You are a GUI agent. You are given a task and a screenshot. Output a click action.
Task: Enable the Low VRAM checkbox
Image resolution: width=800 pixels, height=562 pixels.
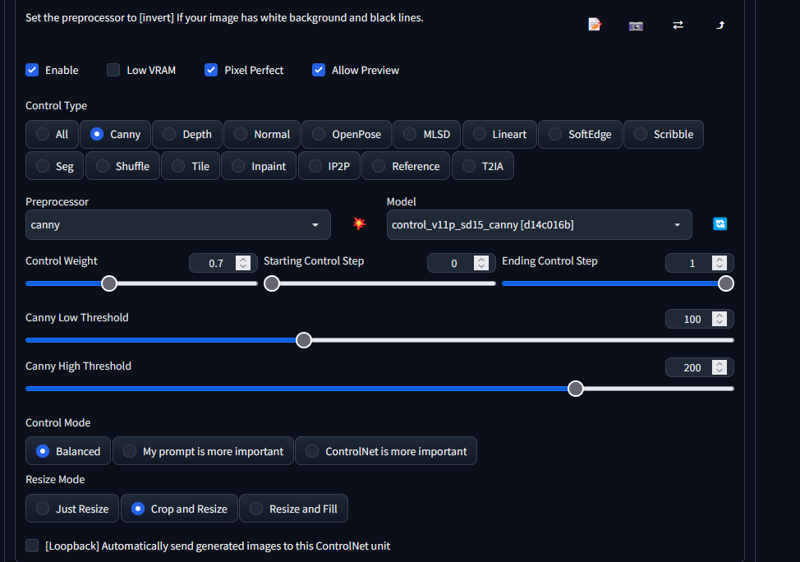113,70
